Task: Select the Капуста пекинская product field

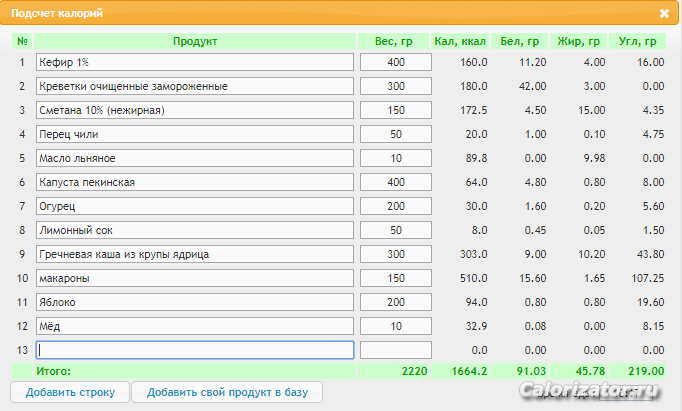Action: click(195, 182)
